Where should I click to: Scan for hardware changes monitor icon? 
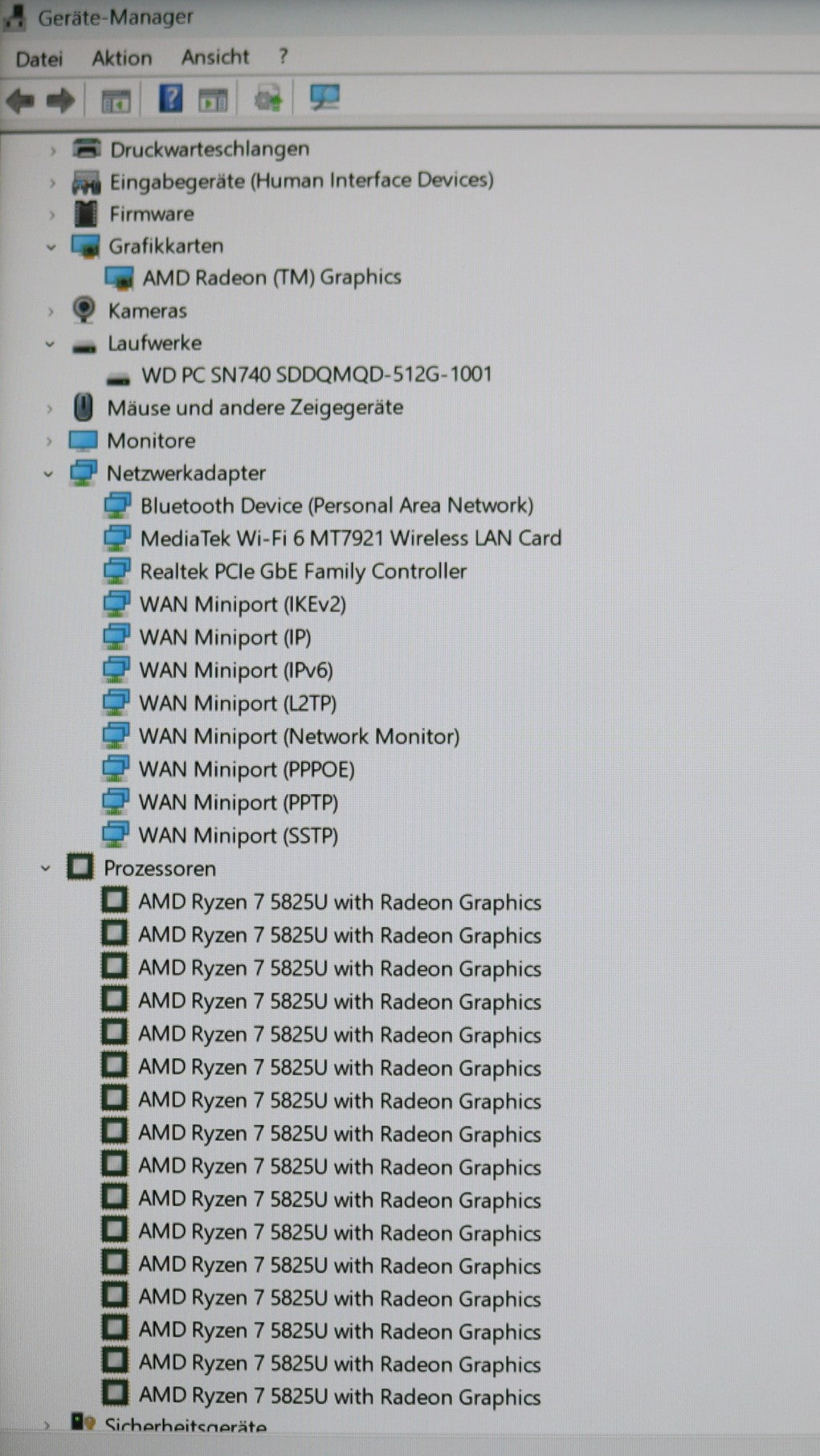click(x=325, y=99)
